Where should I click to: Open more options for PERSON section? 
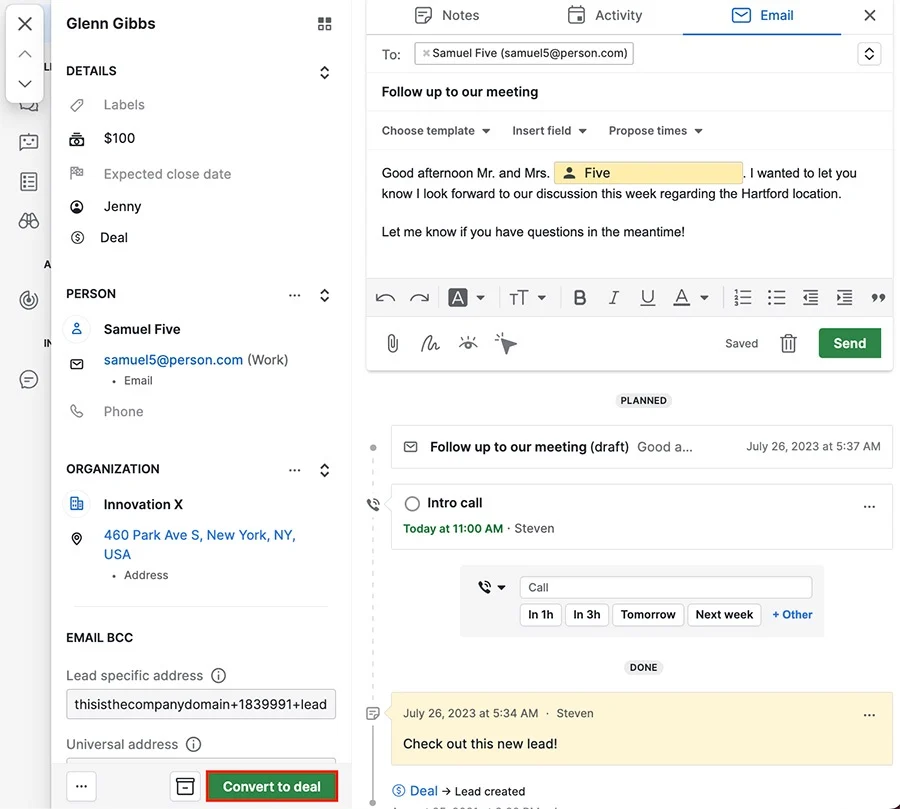pos(294,295)
